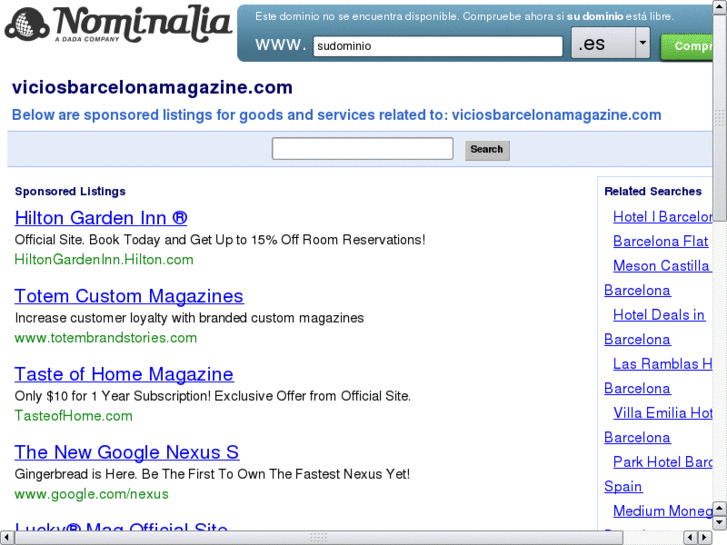Image resolution: width=727 pixels, height=545 pixels.
Task: Open the .es domain extension dropdown
Action: 610,43
